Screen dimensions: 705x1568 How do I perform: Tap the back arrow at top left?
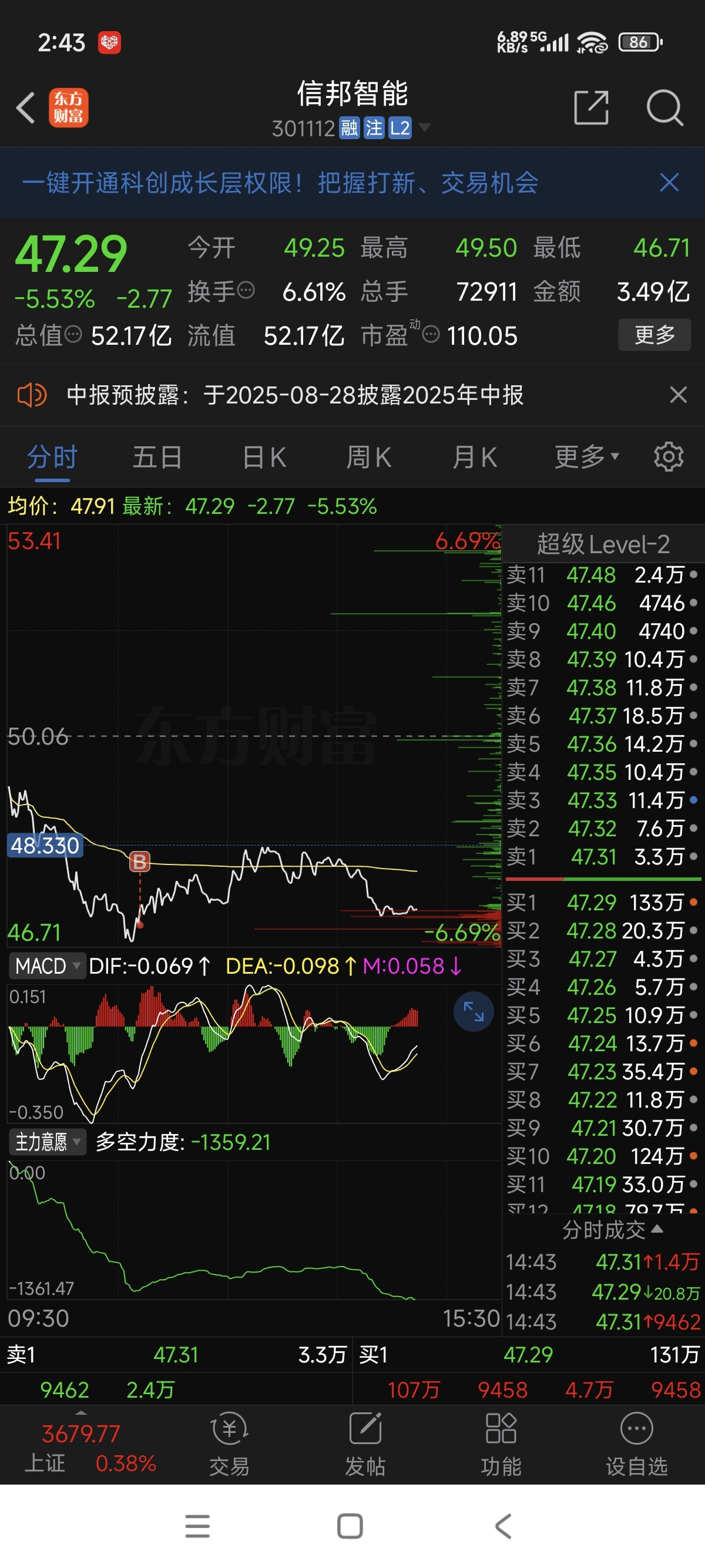pyautogui.click(x=26, y=107)
